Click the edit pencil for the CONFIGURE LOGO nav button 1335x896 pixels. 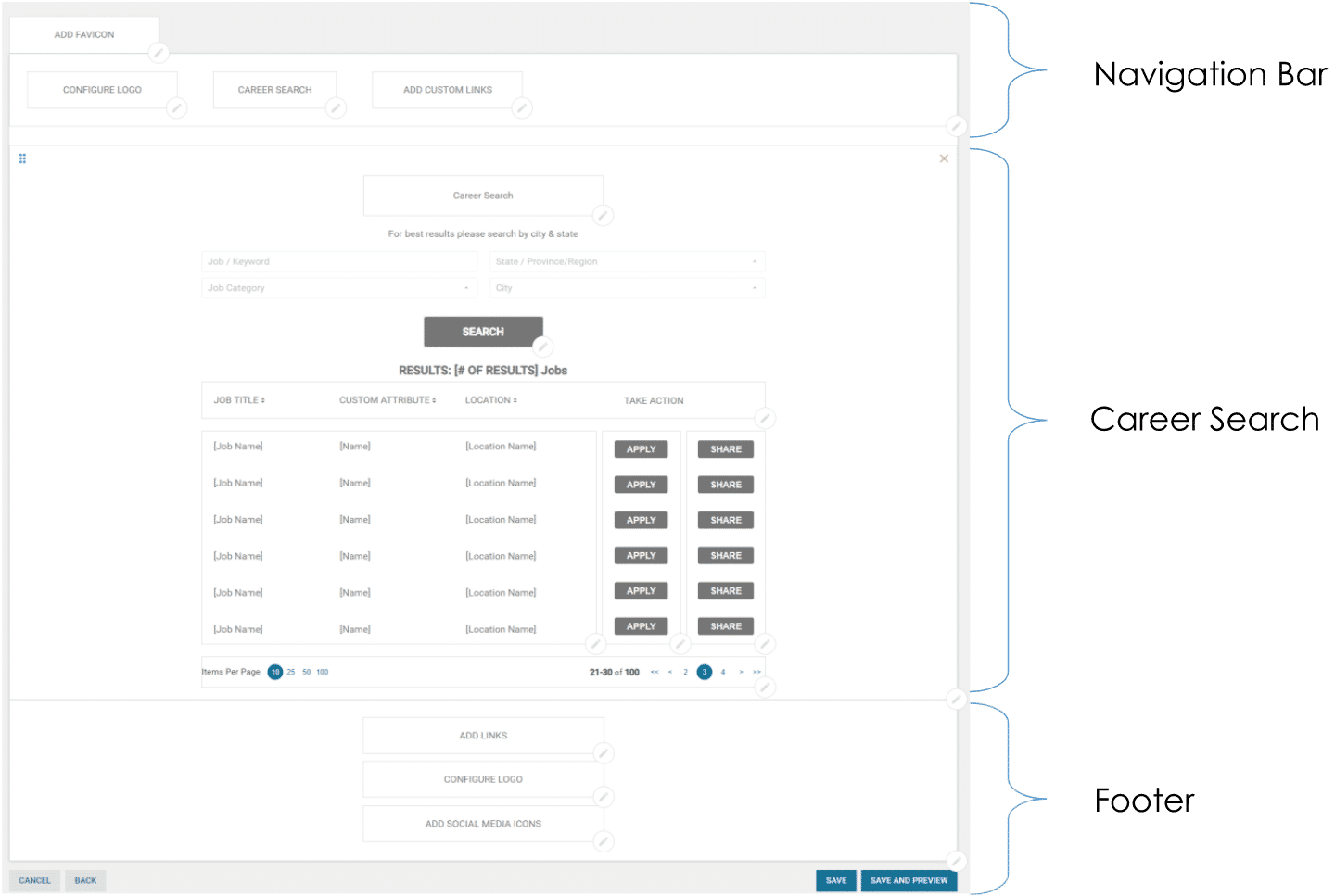click(176, 108)
